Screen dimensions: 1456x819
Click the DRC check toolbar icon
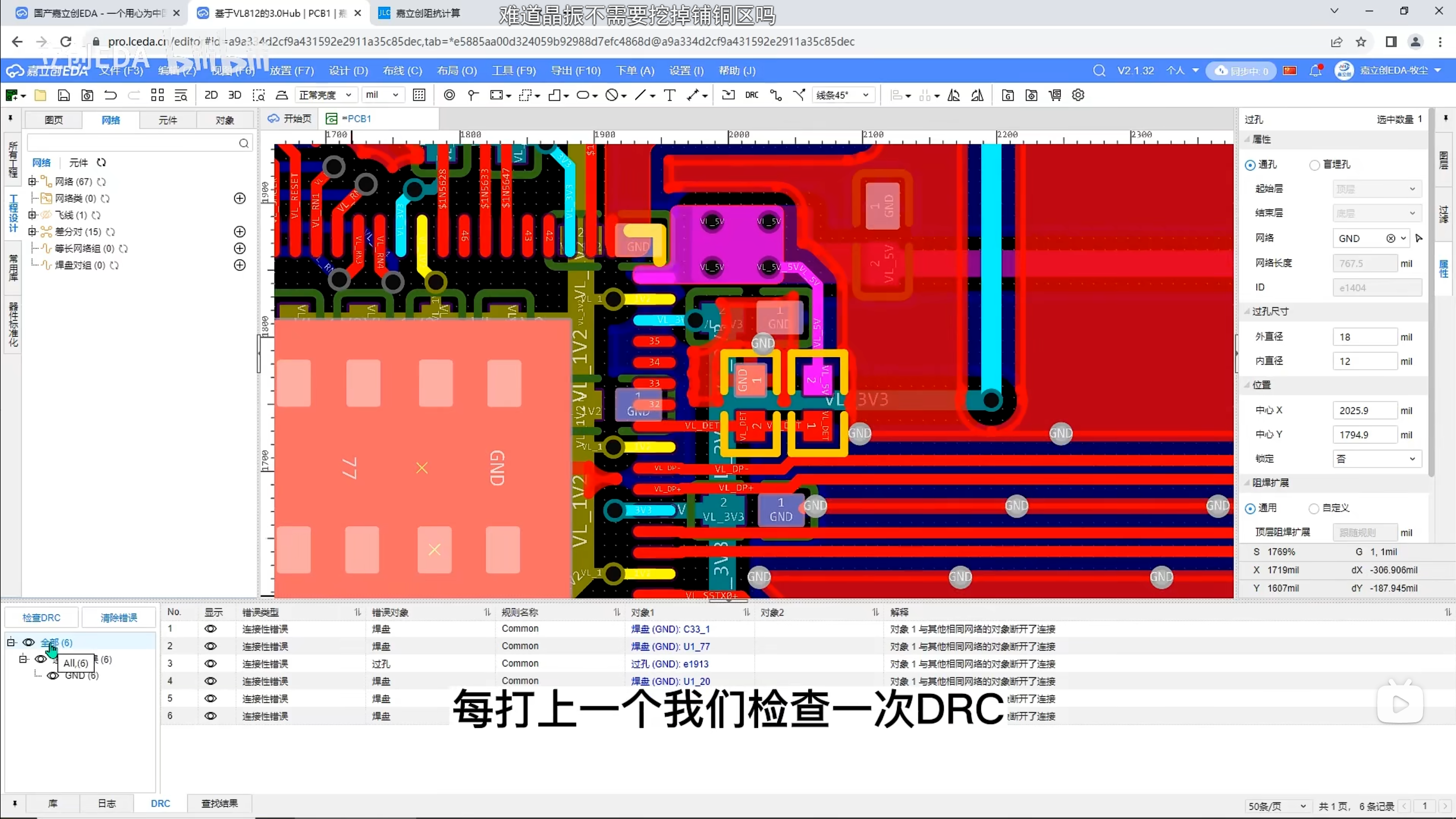click(x=751, y=95)
